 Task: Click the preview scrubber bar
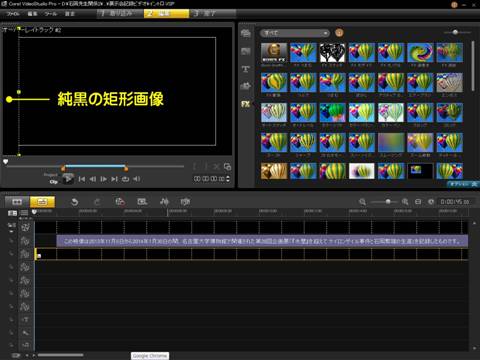click(x=95, y=166)
